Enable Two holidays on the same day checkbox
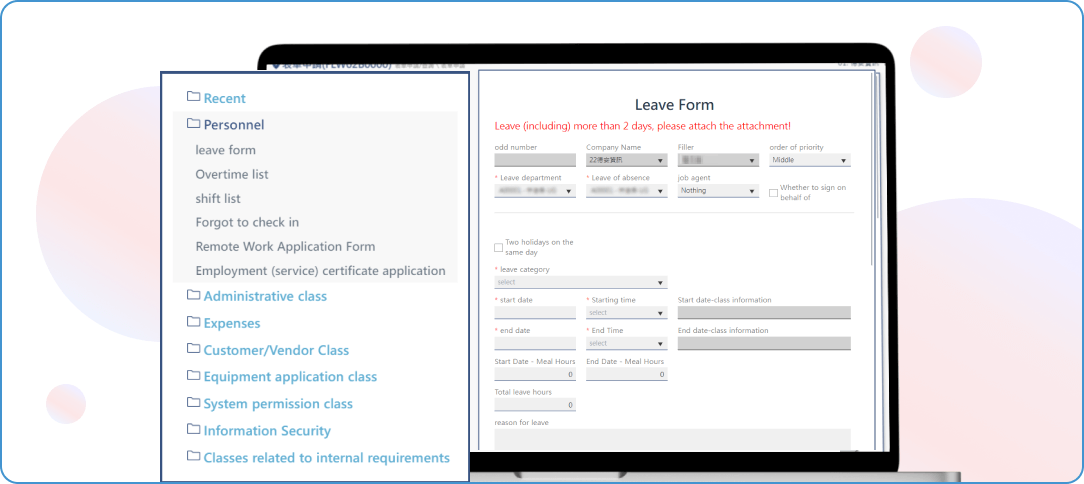1084x484 pixels. tap(499, 248)
